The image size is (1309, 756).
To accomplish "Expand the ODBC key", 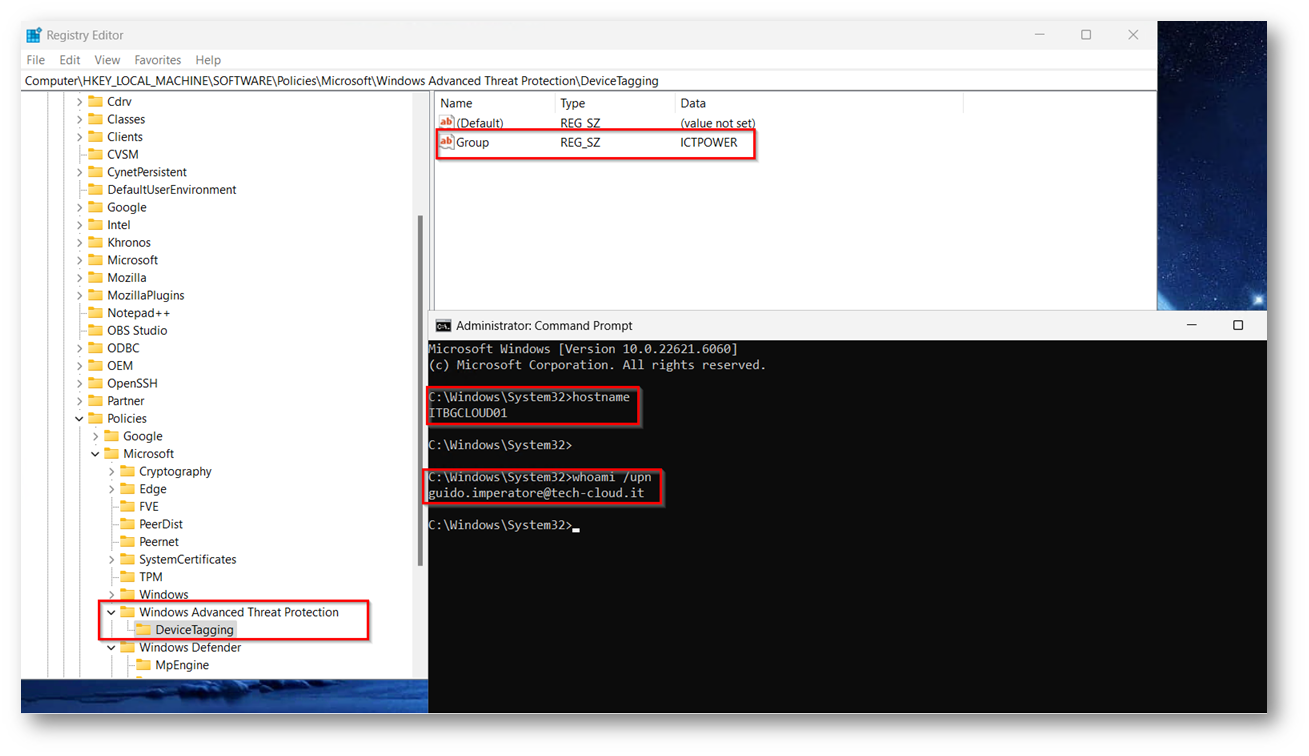I will point(79,348).
